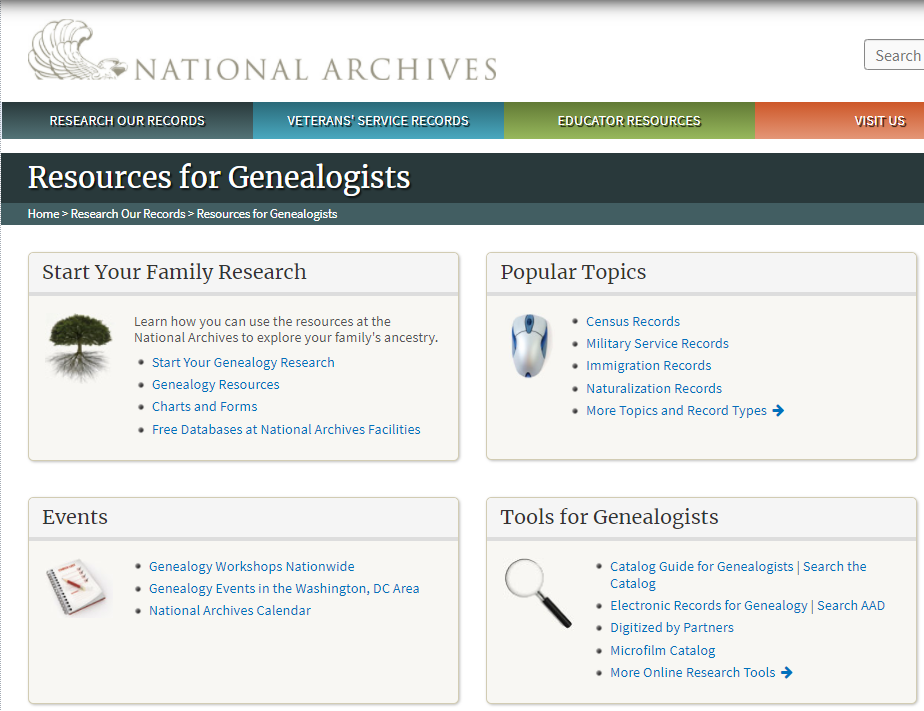The image size is (924, 711).
Task: Click the National Archives eagle logo
Action: click(80, 52)
